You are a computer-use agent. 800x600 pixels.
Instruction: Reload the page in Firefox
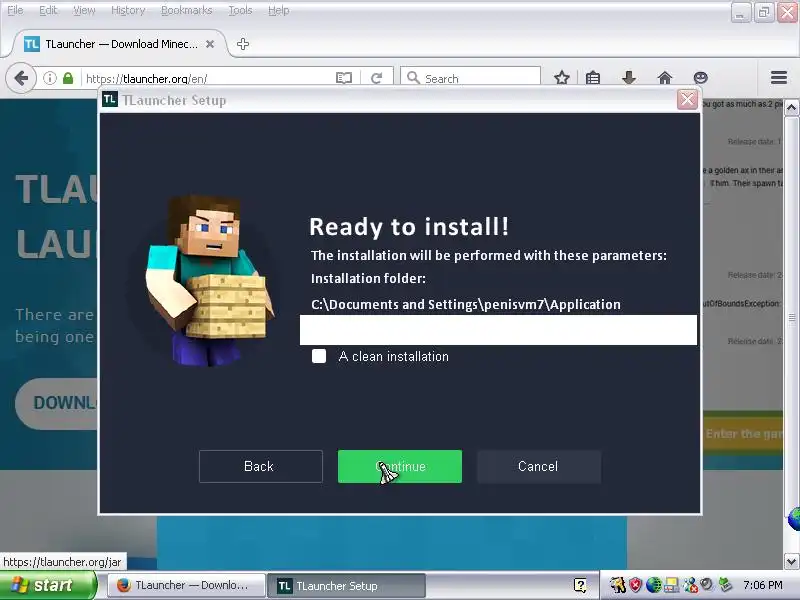(377, 78)
